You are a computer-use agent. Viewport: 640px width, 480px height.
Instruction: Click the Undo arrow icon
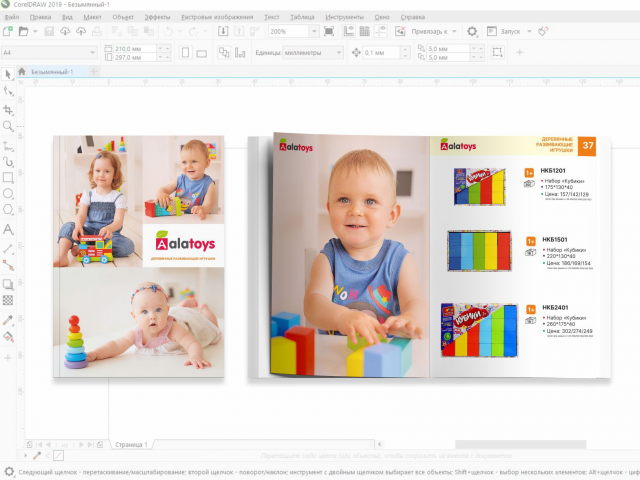(168, 31)
